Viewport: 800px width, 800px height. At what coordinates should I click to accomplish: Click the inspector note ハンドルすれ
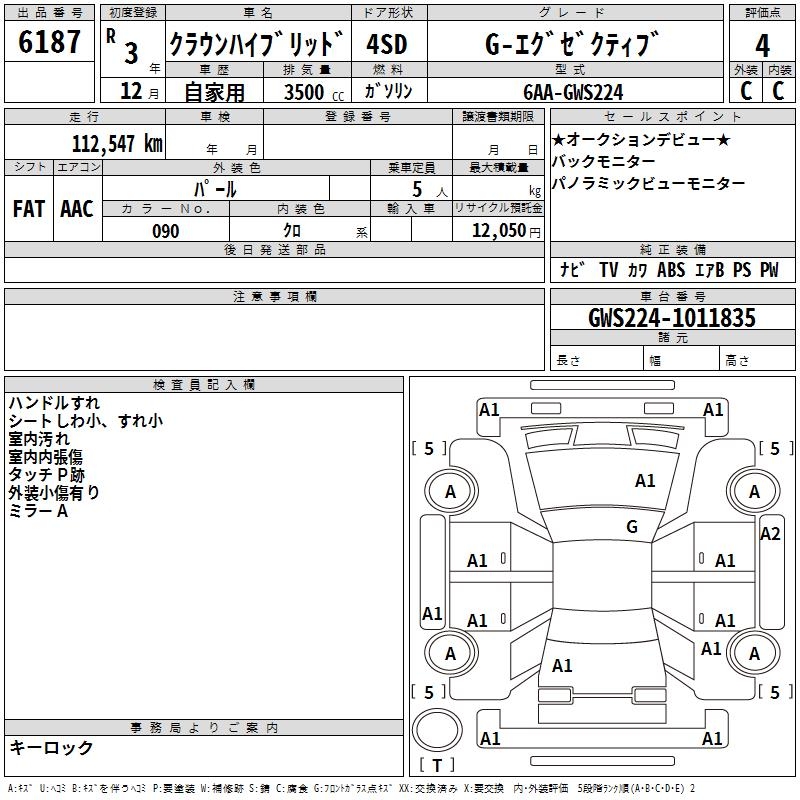pyautogui.click(x=54, y=403)
